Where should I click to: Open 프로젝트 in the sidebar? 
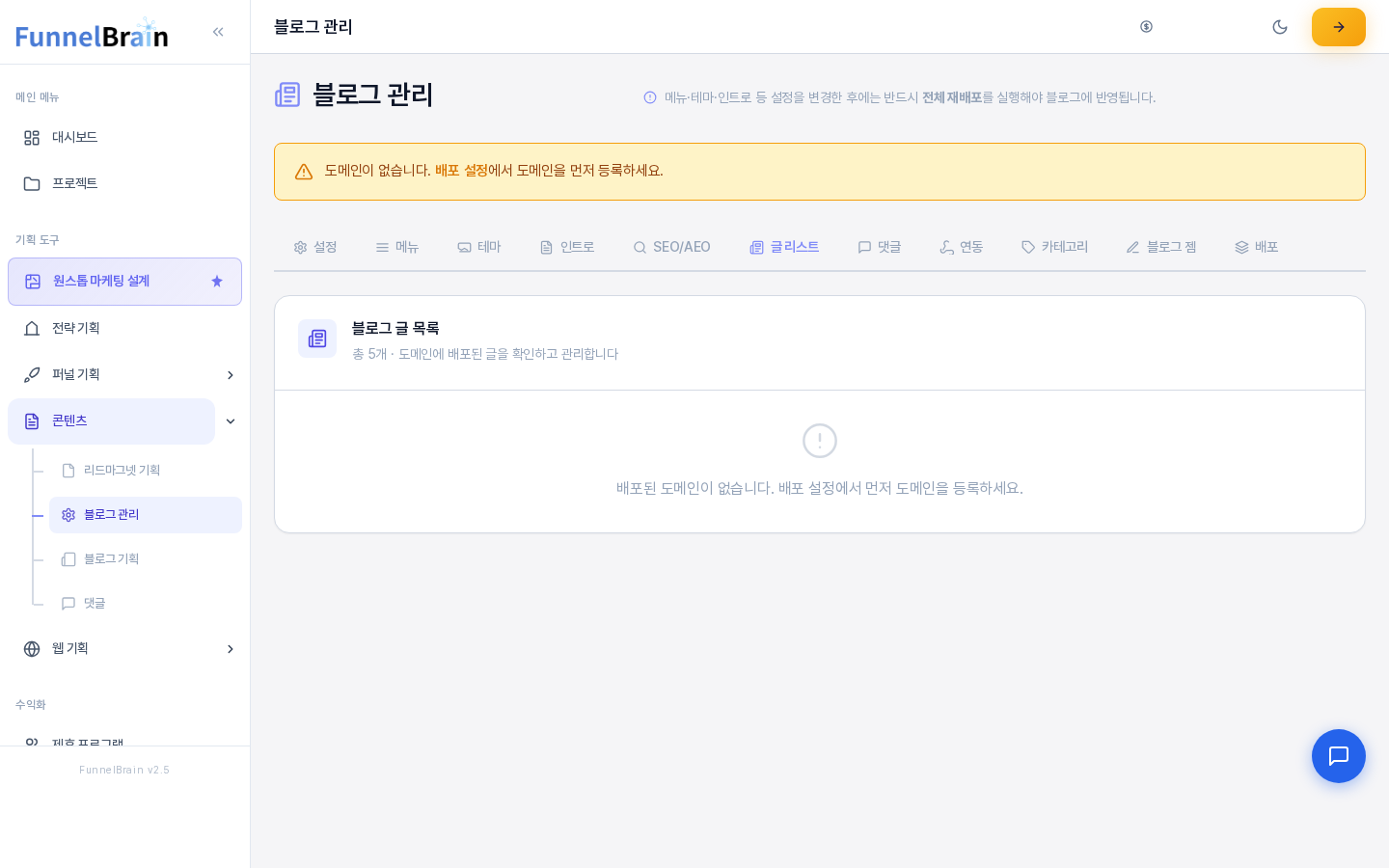[x=124, y=184]
